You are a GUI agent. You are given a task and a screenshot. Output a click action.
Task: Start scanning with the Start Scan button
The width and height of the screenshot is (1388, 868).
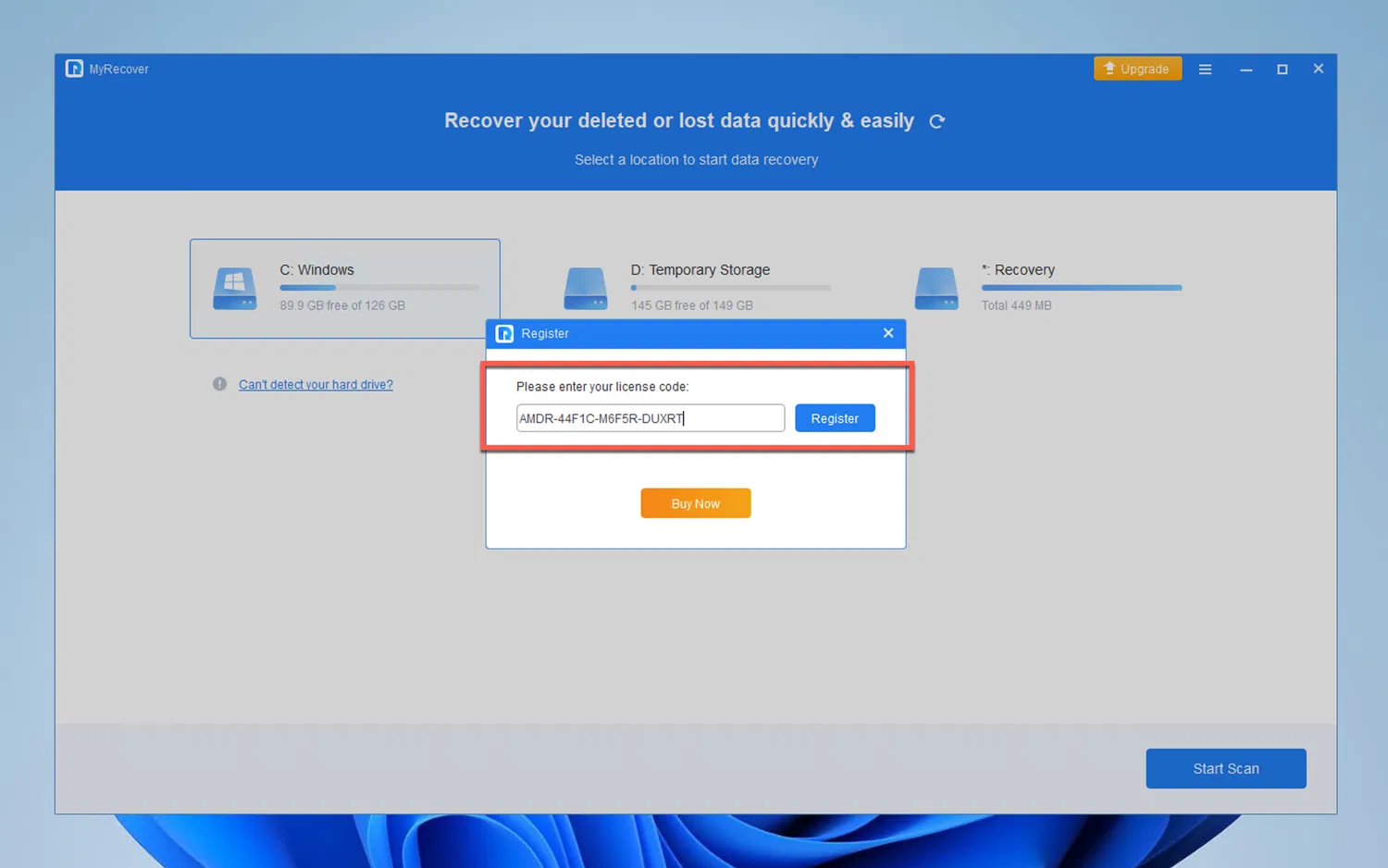(1225, 768)
